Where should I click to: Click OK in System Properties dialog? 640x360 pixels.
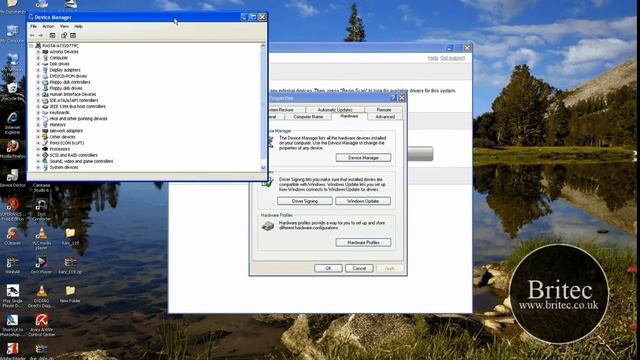(328, 268)
